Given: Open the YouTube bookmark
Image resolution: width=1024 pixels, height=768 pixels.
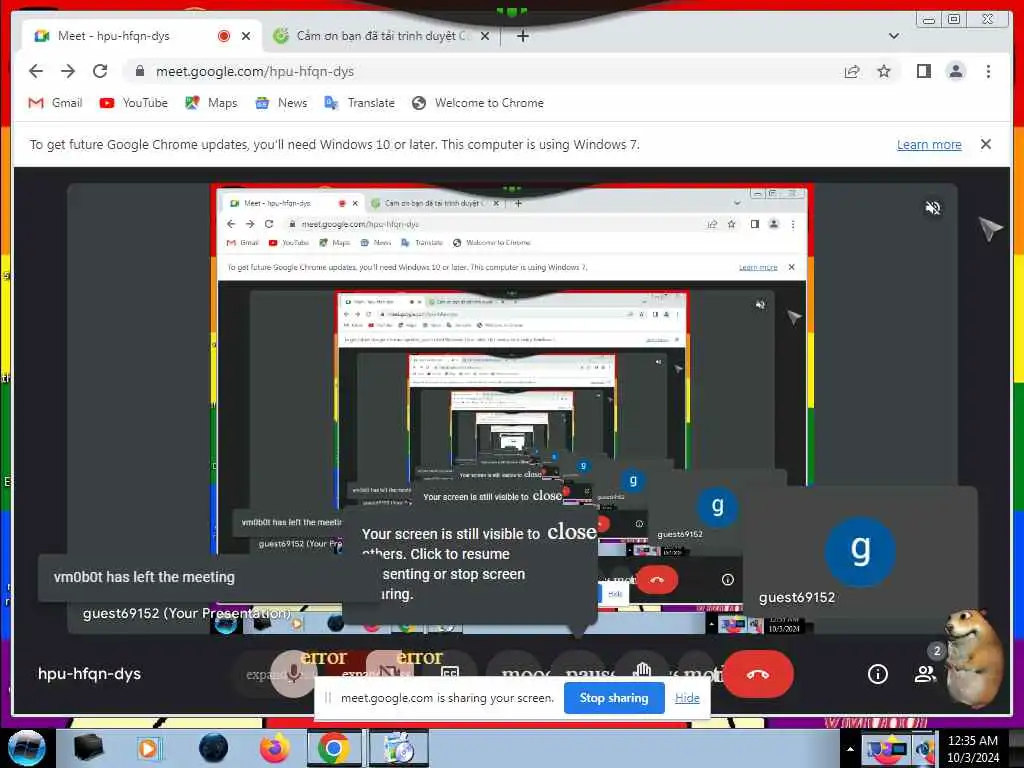Looking at the screenshot, I should point(134,103).
